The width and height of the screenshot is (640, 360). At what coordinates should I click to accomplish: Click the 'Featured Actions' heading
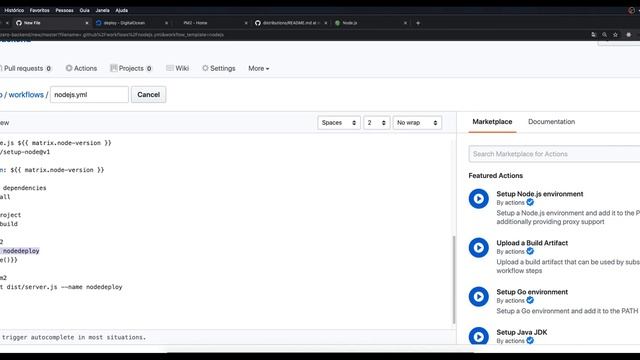496,176
